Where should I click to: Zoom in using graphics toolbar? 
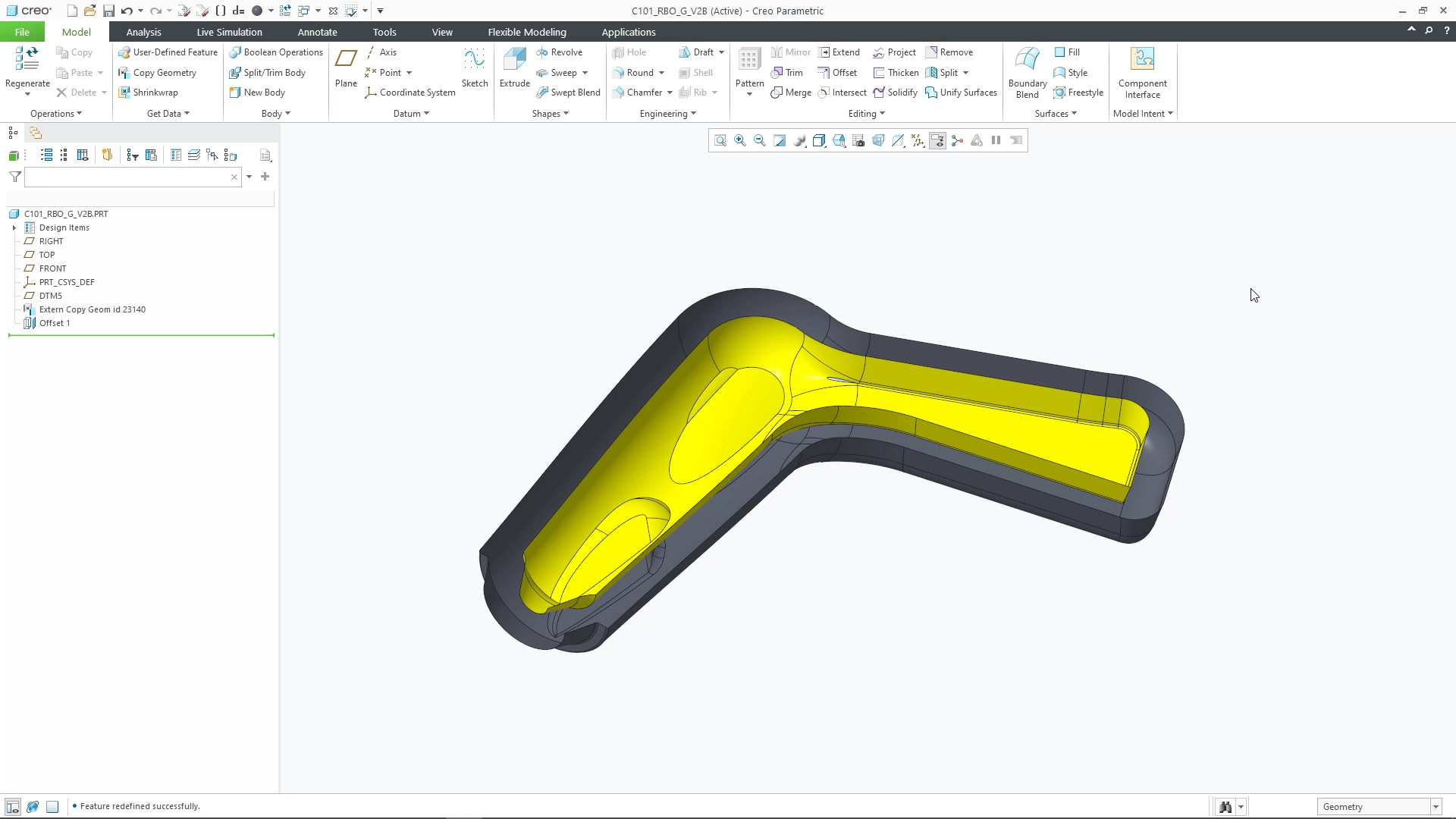tap(740, 140)
